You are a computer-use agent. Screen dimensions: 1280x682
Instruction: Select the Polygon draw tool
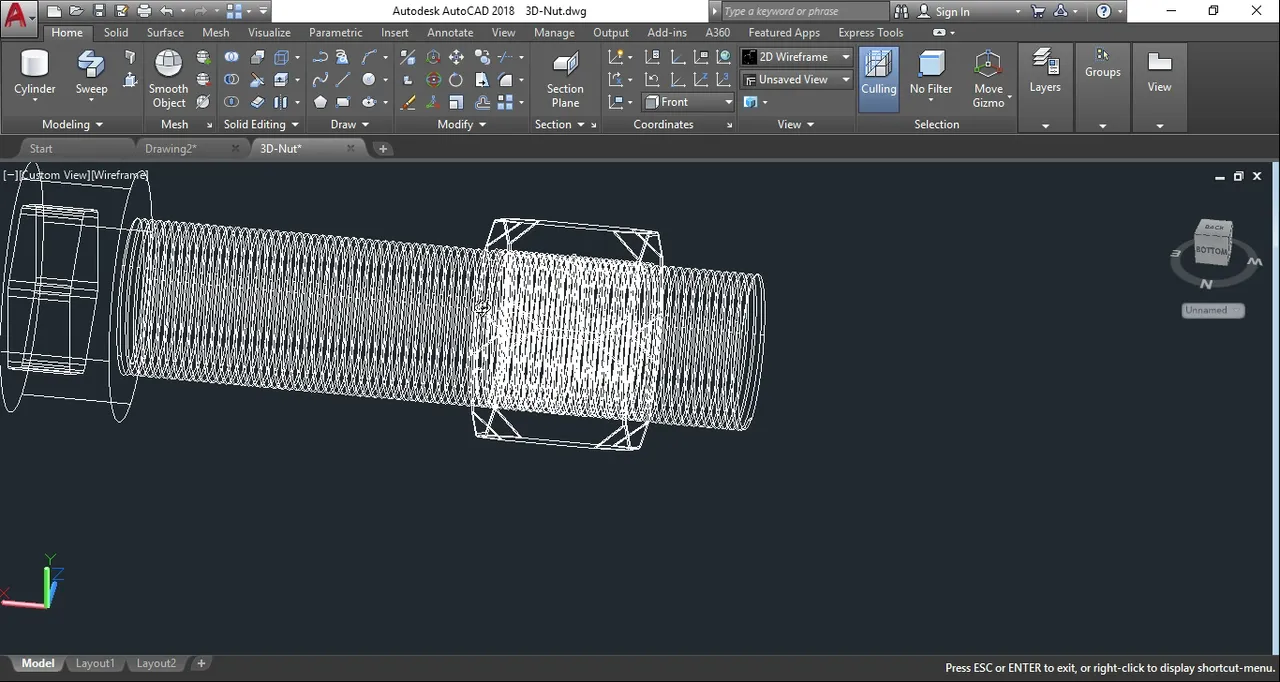(320, 102)
